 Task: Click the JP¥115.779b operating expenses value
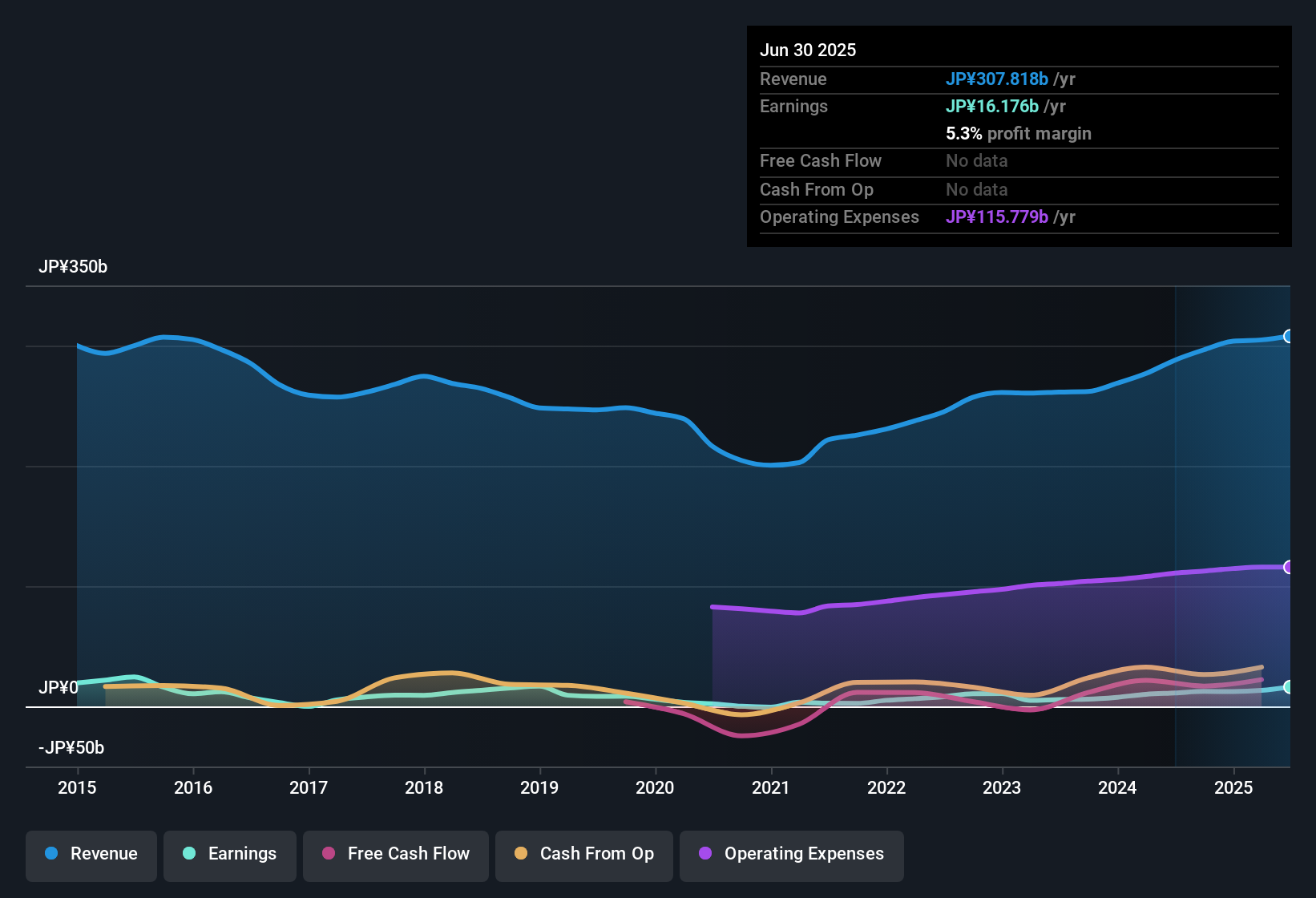[997, 217]
